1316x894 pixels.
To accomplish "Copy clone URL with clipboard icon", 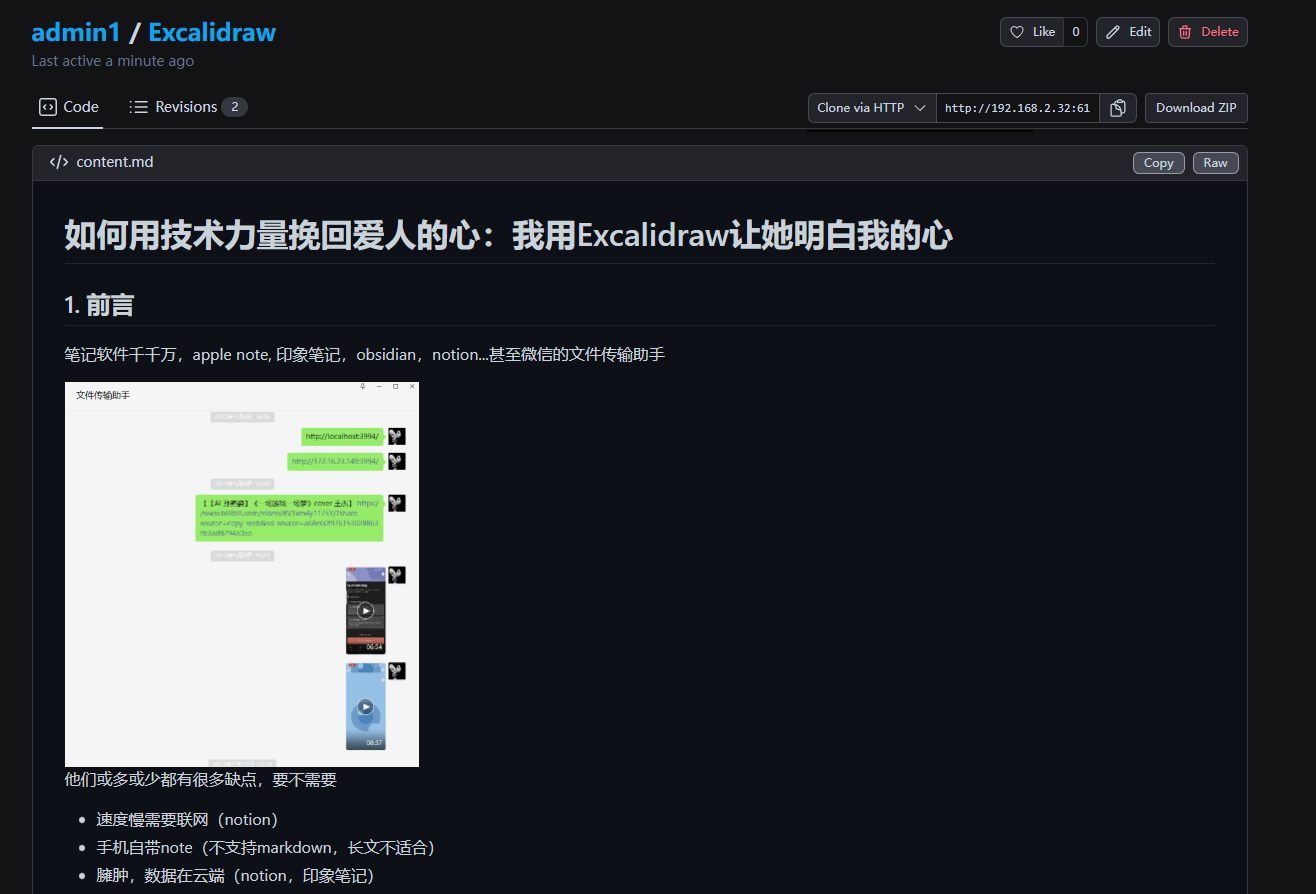I will [x=1118, y=108].
